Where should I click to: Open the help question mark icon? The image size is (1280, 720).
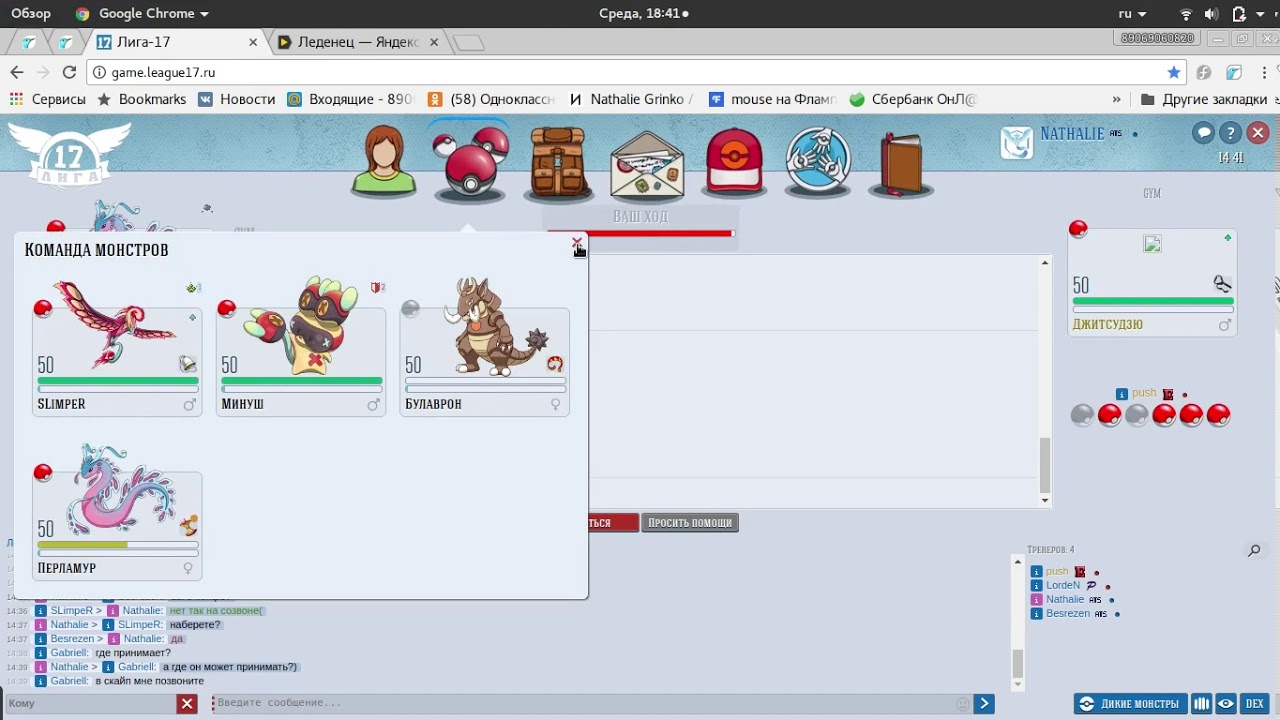tap(1231, 133)
